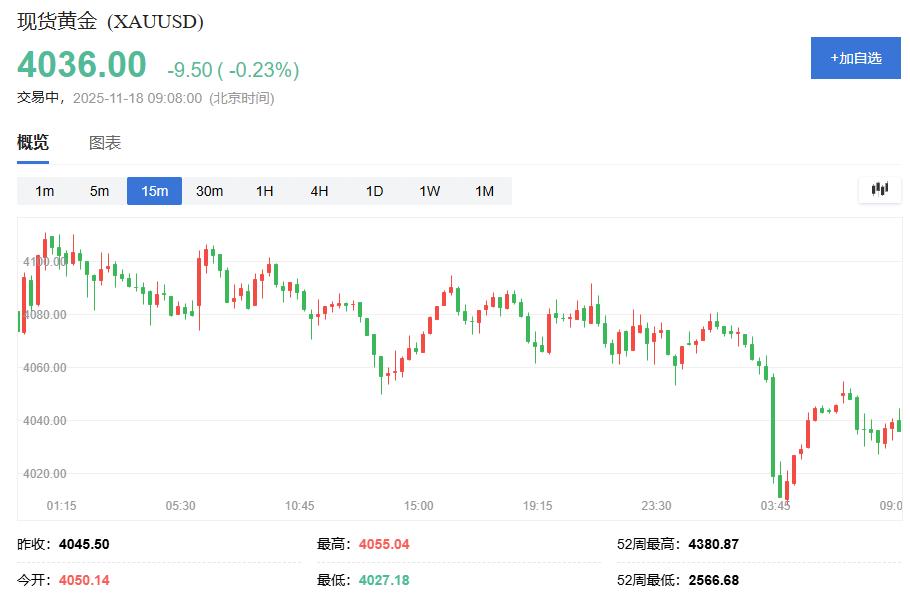Select the 1D daily interval
910x595 pixels.
click(373, 191)
